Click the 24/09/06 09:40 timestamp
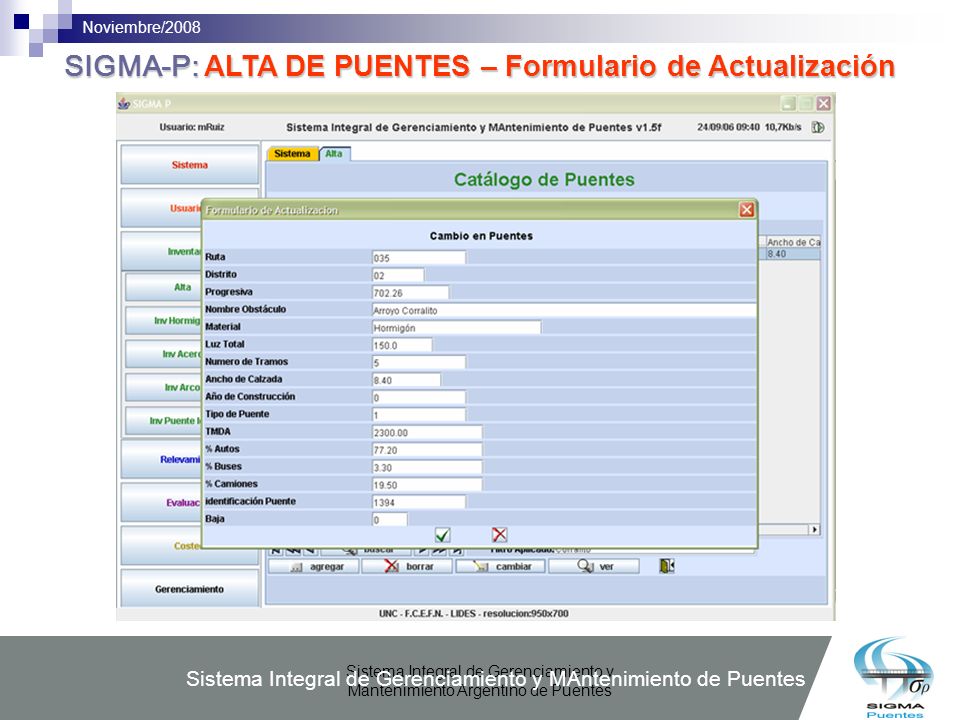Viewport: 960px width, 720px height. (x=728, y=127)
